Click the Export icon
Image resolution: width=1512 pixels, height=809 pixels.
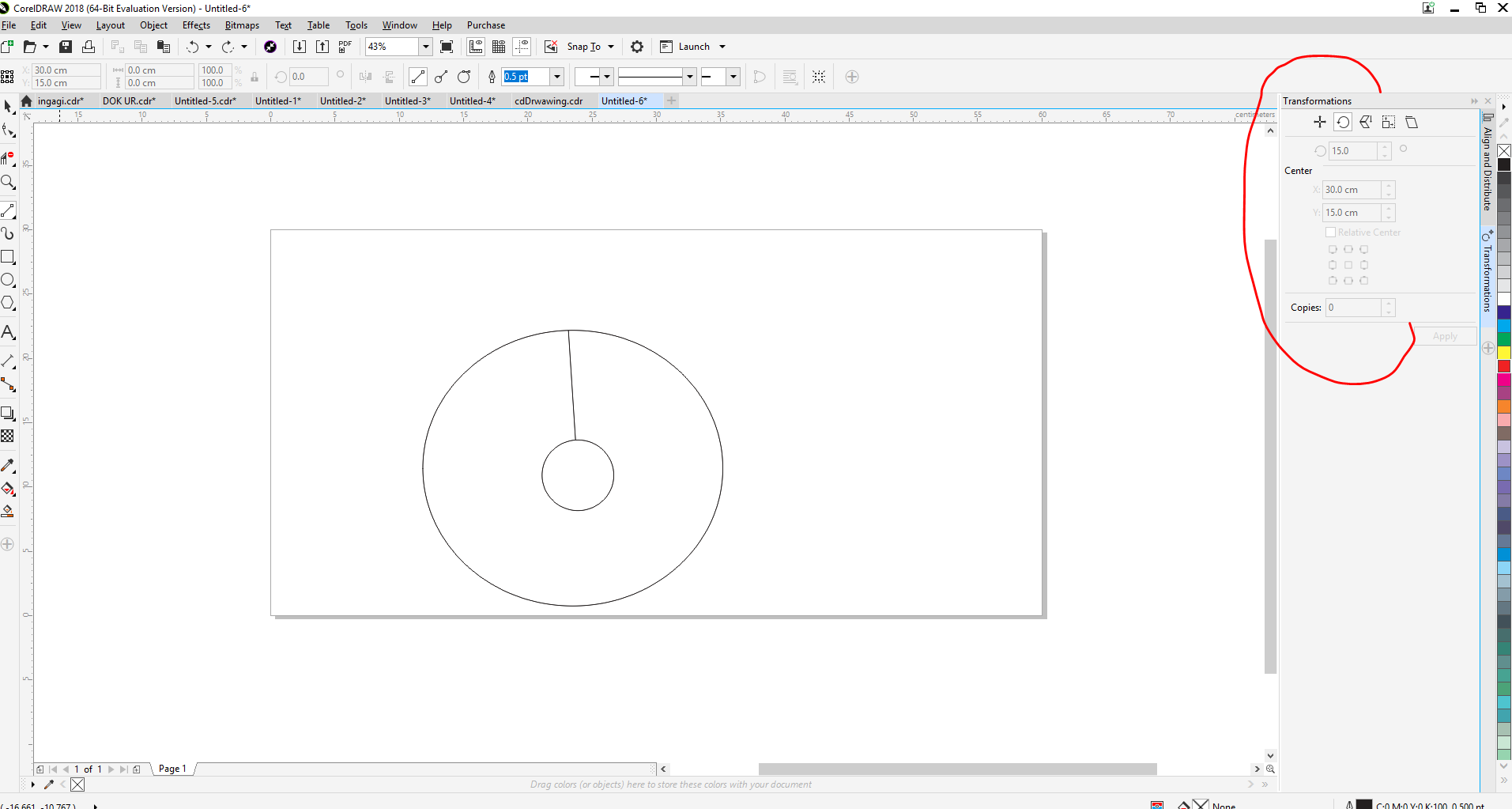pyautogui.click(x=322, y=47)
